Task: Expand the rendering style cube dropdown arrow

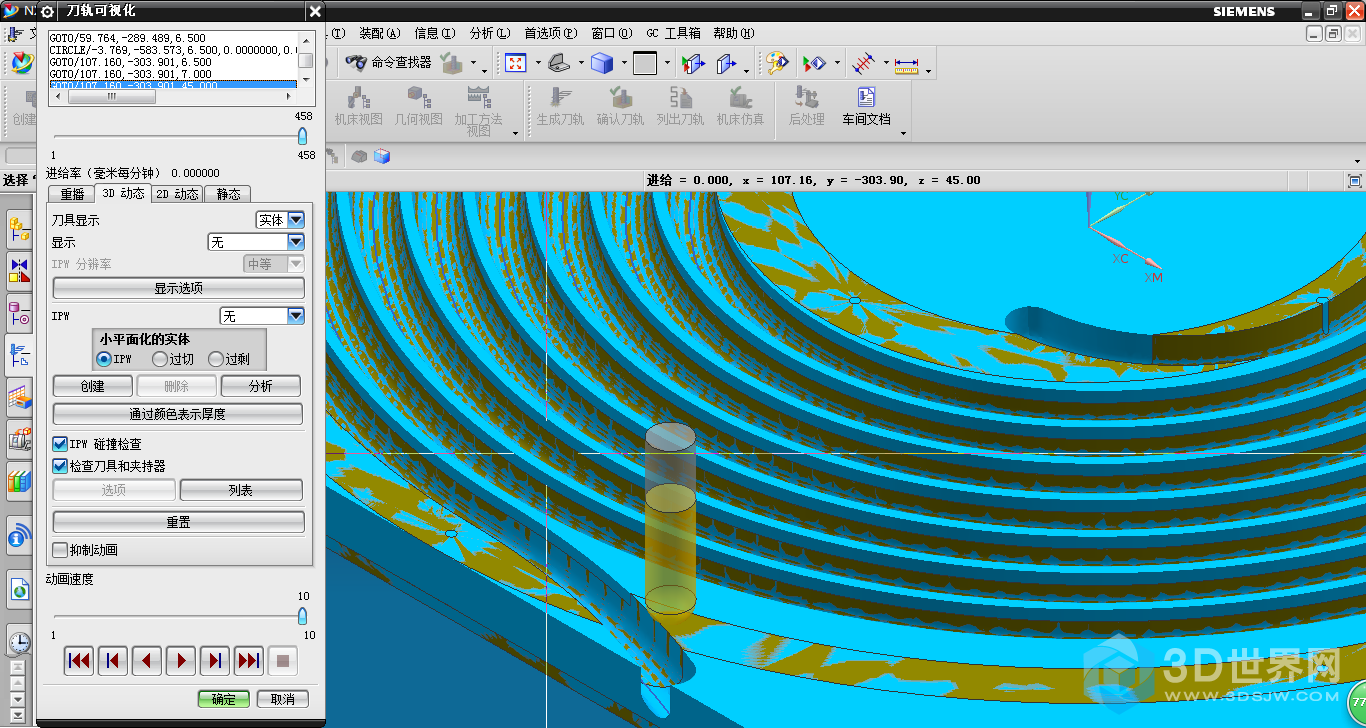Action: (x=624, y=64)
